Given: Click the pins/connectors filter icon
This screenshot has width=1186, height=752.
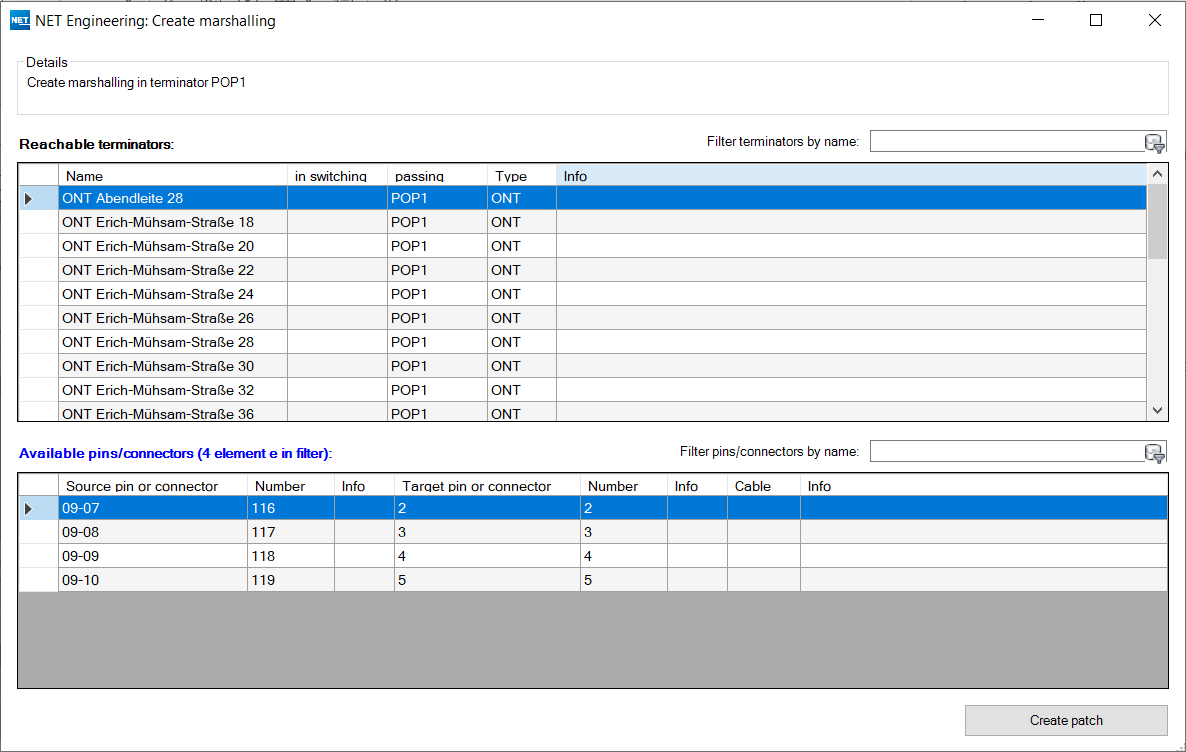Looking at the screenshot, I should pos(1154,452).
